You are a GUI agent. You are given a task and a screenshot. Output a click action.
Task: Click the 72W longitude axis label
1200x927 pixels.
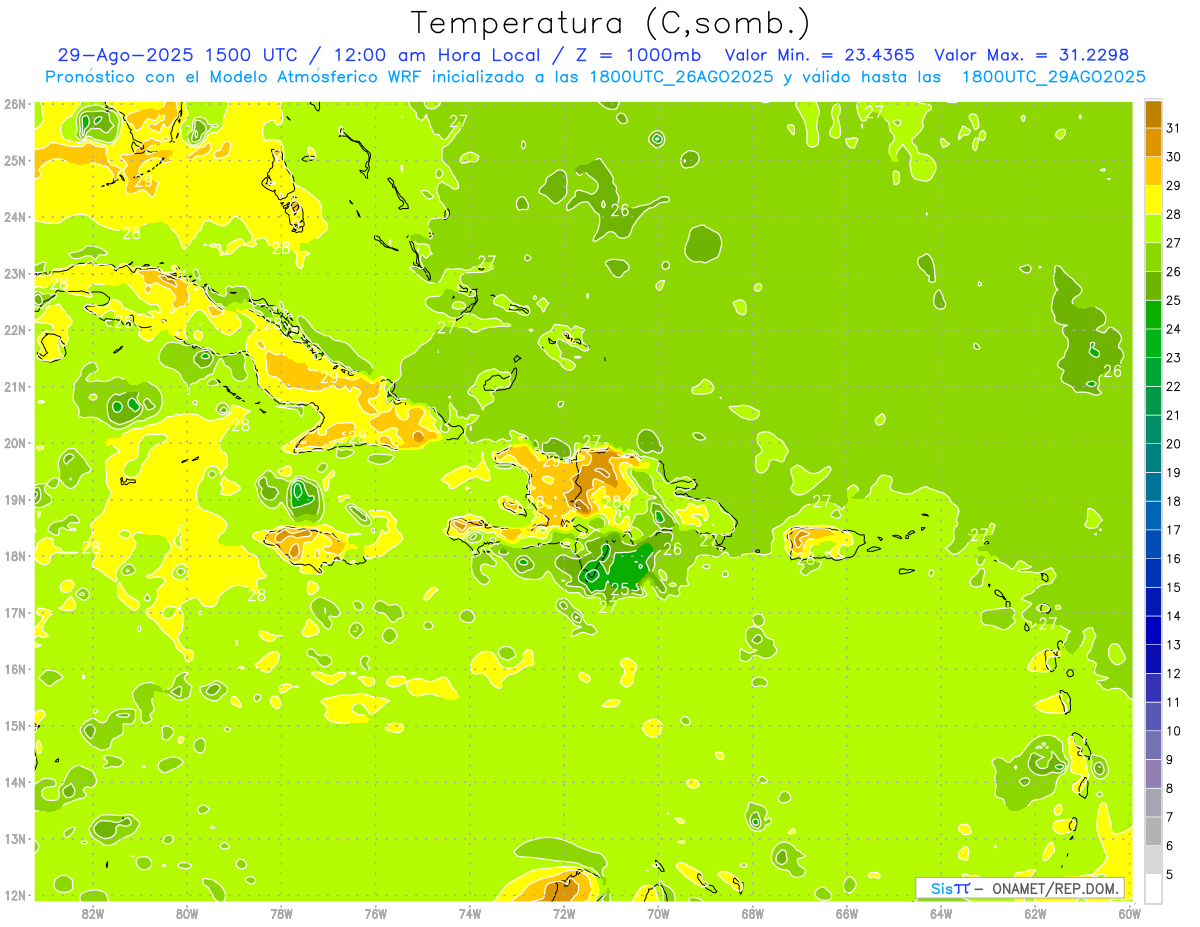point(564,913)
